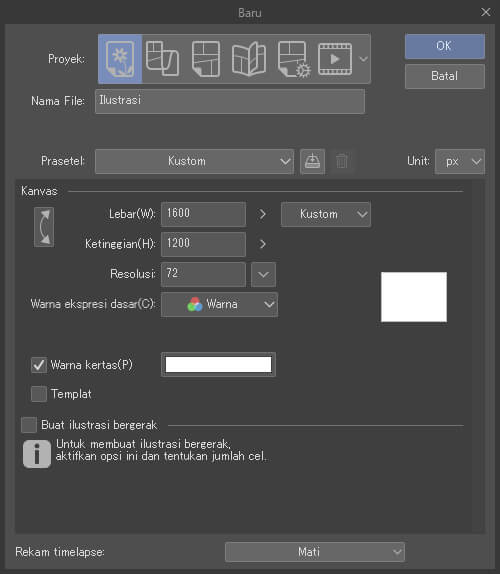Select the Animation project type icon

pos(335,59)
